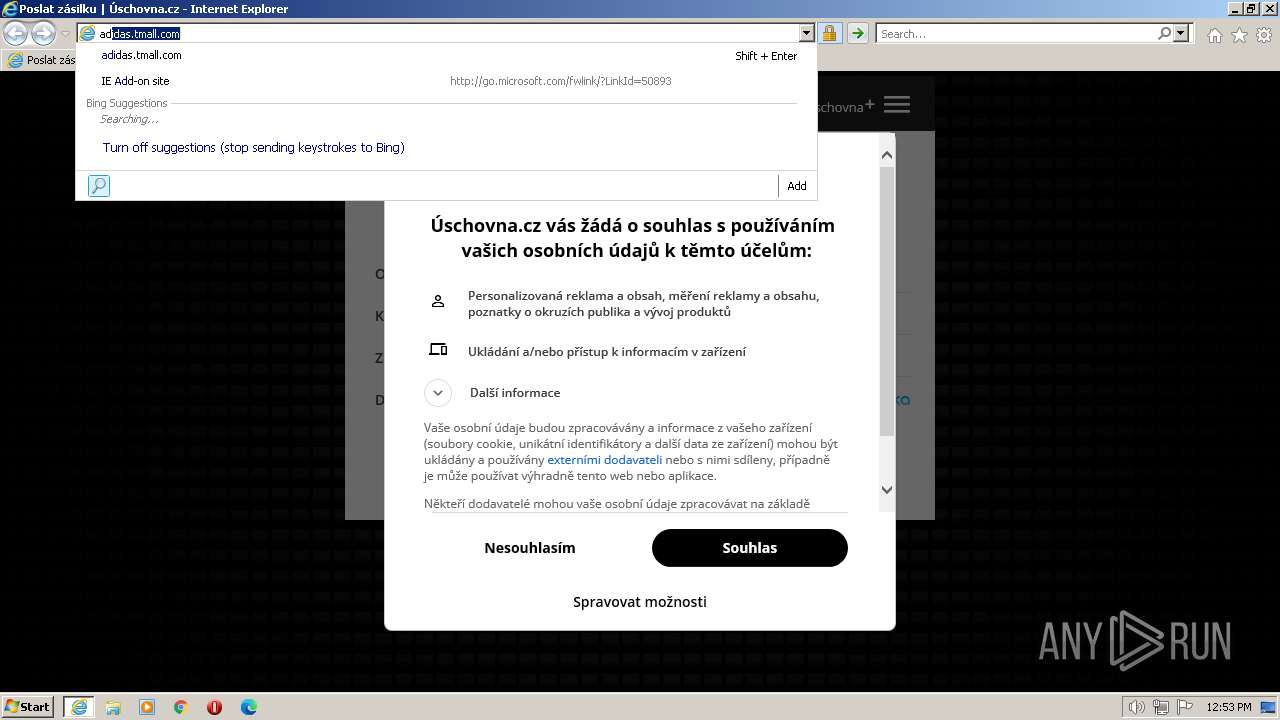This screenshot has width=1280, height=720.
Task: Click the consent dialog scrollbar thumb
Action: pos(887,300)
